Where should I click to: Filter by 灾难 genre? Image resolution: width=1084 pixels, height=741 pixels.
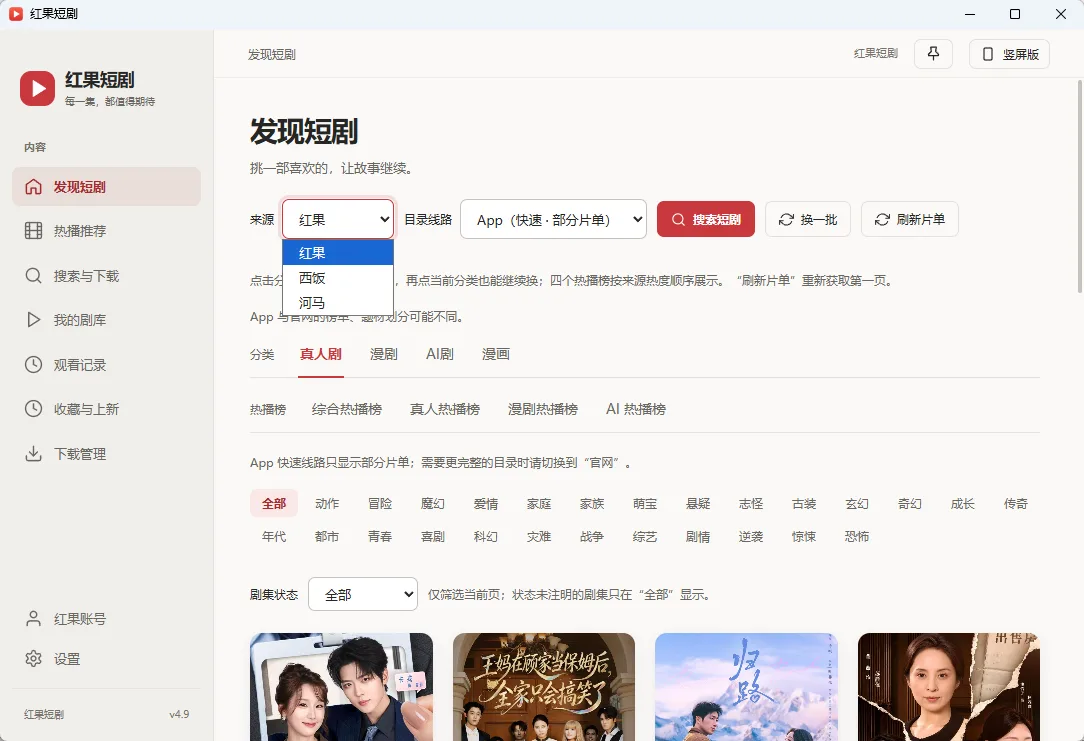point(539,536)
